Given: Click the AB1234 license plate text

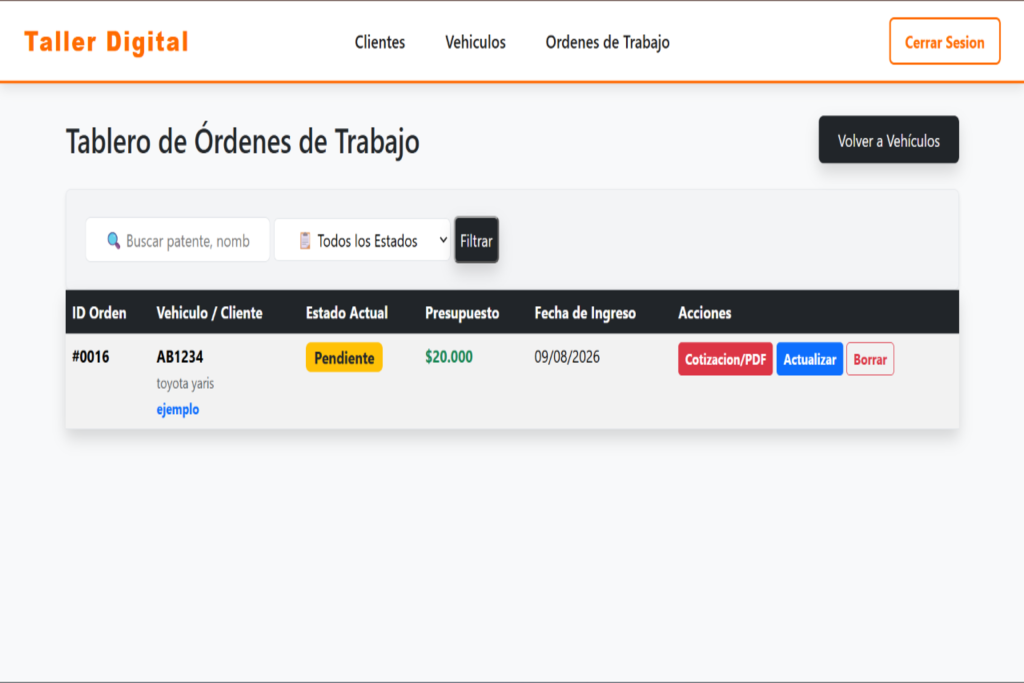Looking at the screenshot, I should (180, 357).
